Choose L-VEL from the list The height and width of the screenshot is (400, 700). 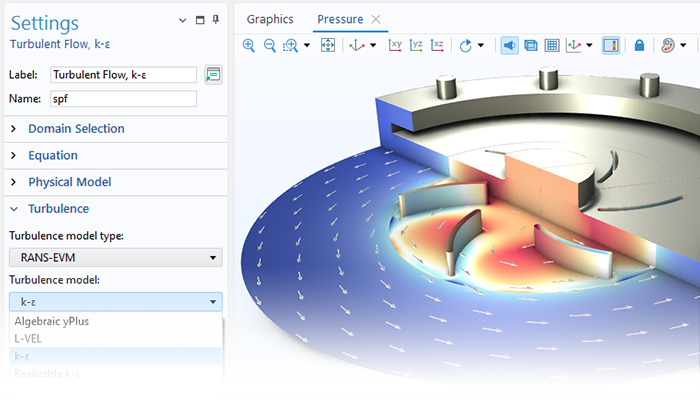[x=116, y=338]
